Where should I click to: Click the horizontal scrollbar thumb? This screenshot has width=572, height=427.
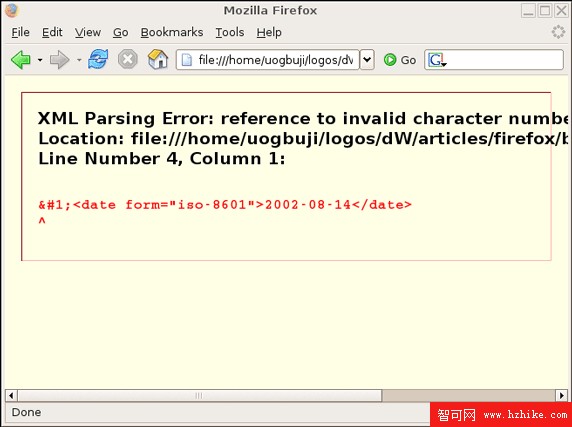click(200, 395)
